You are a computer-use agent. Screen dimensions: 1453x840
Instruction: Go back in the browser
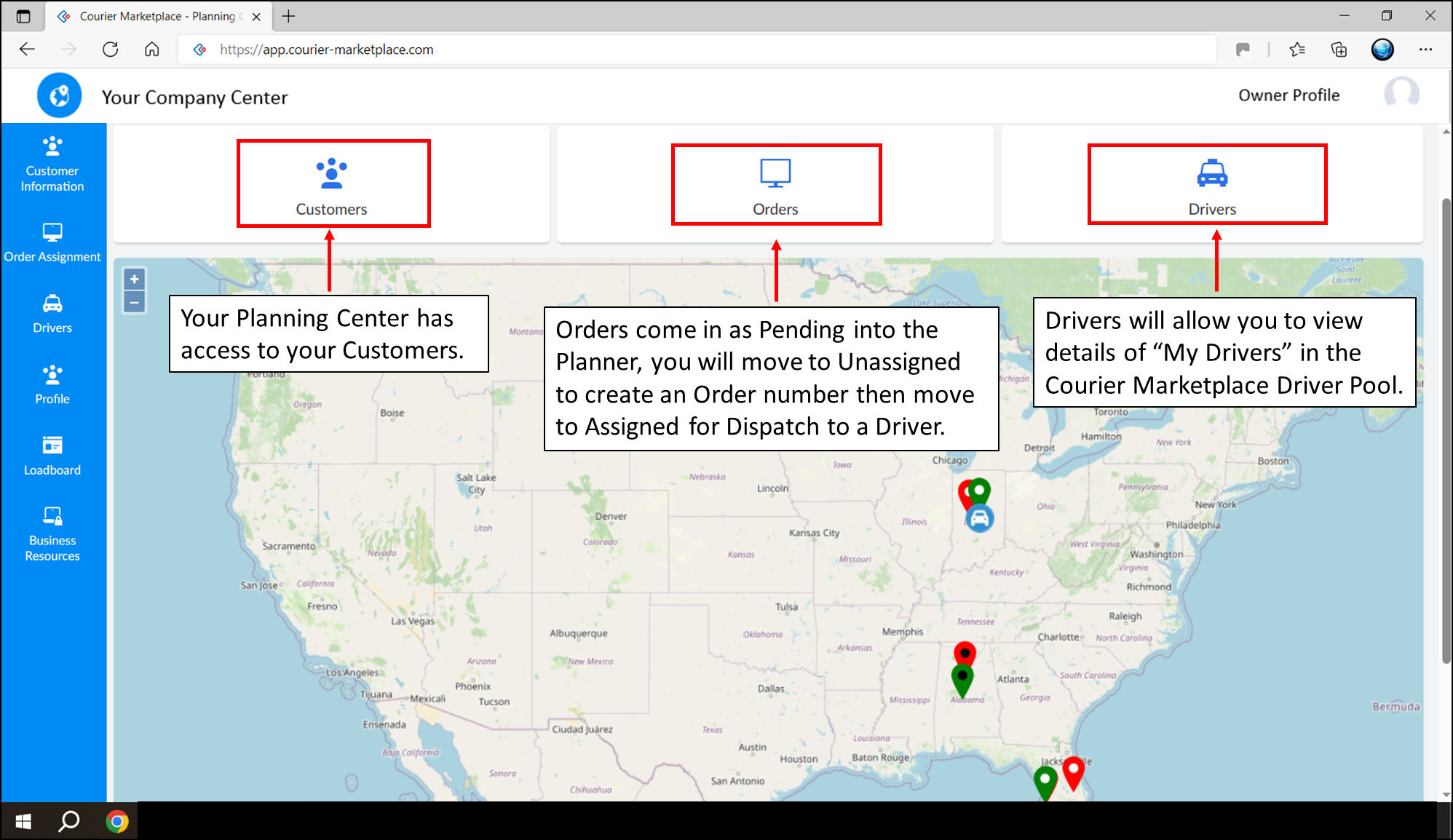(27, 49)
